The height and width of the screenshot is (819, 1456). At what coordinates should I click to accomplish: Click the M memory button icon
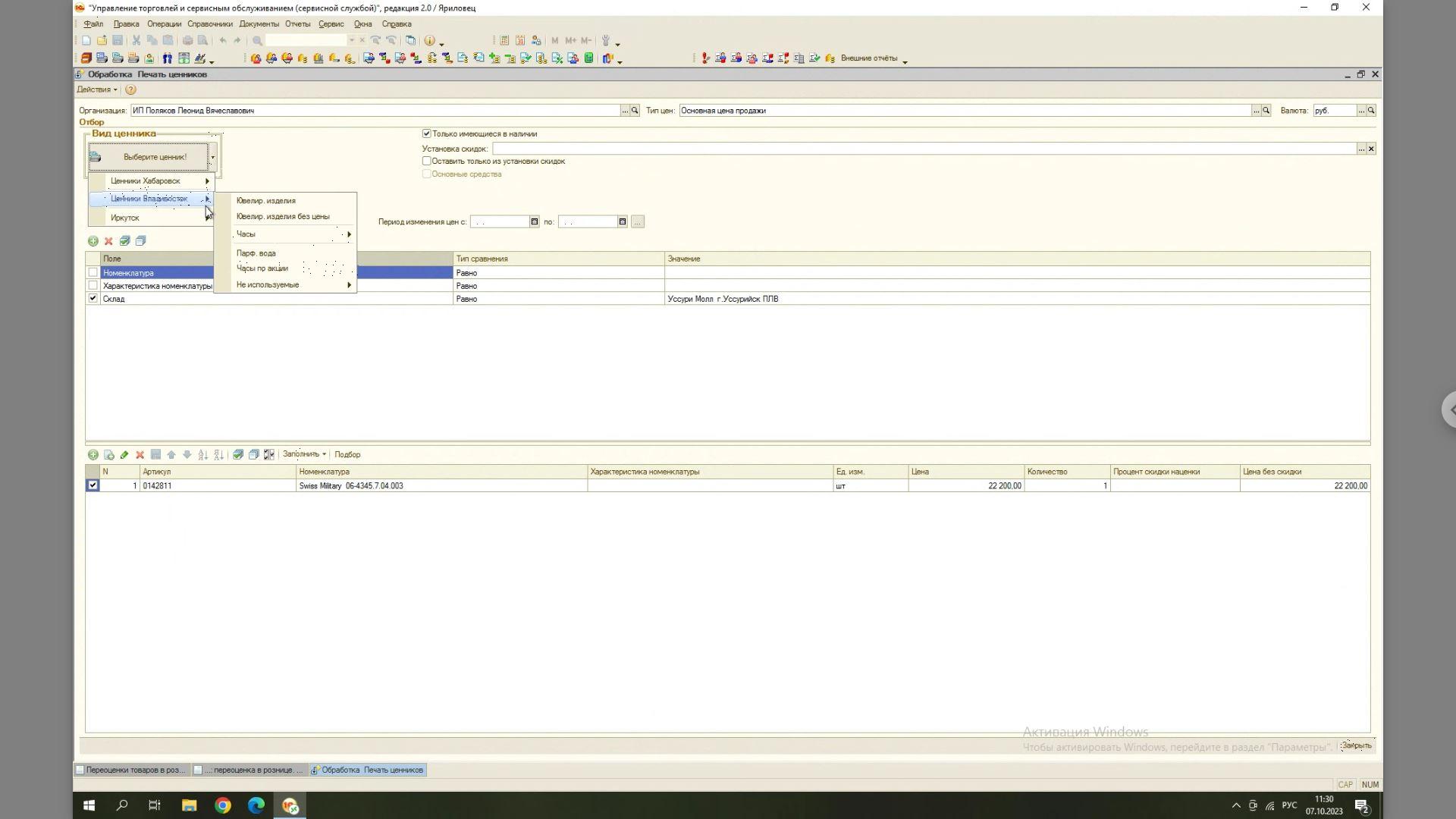[x=555, y=41]
